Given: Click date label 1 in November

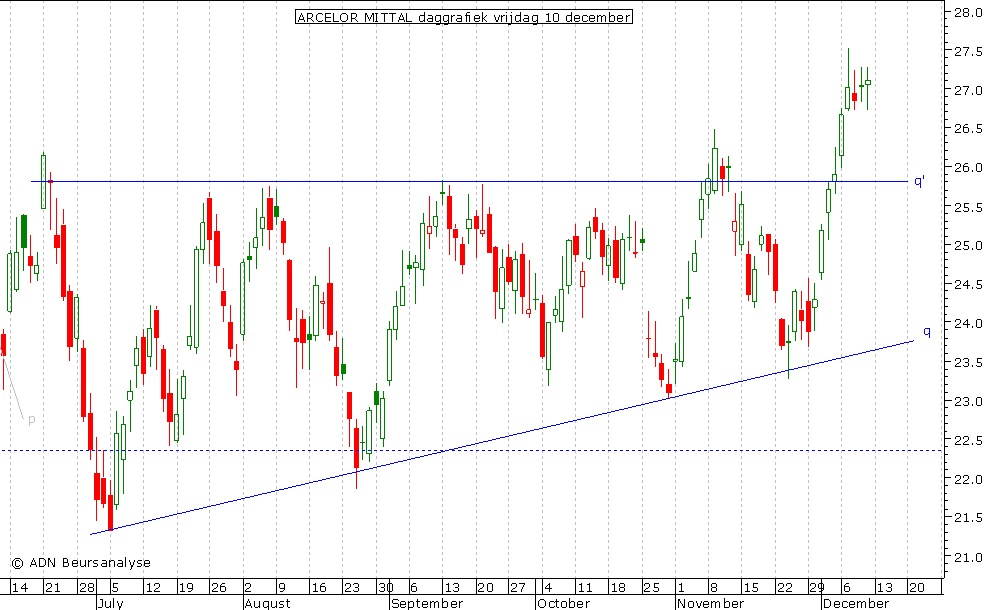Looking at the screenshot, I should [x=681, y=587].
